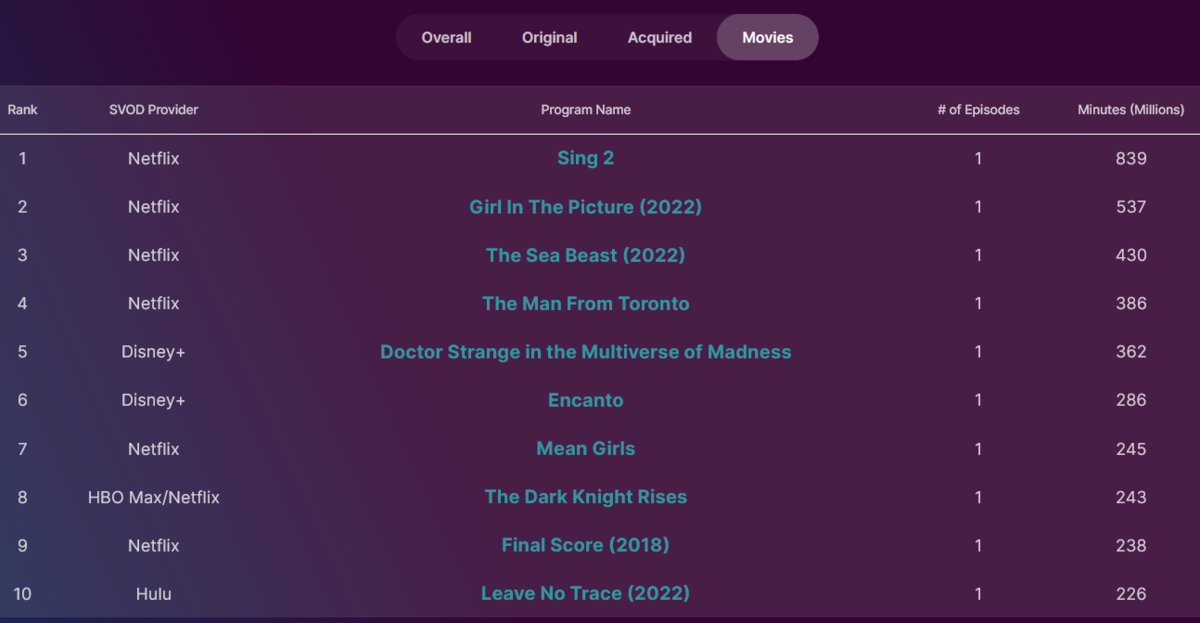Open the Sing 2 program link

pyautogui.click(x=586, y=158)
